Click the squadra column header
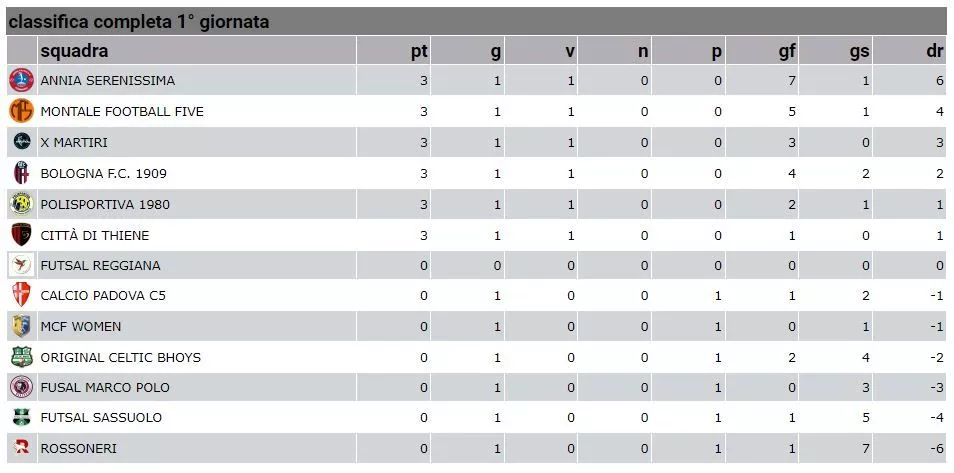954x473 pixels. [x=74, y=51]
